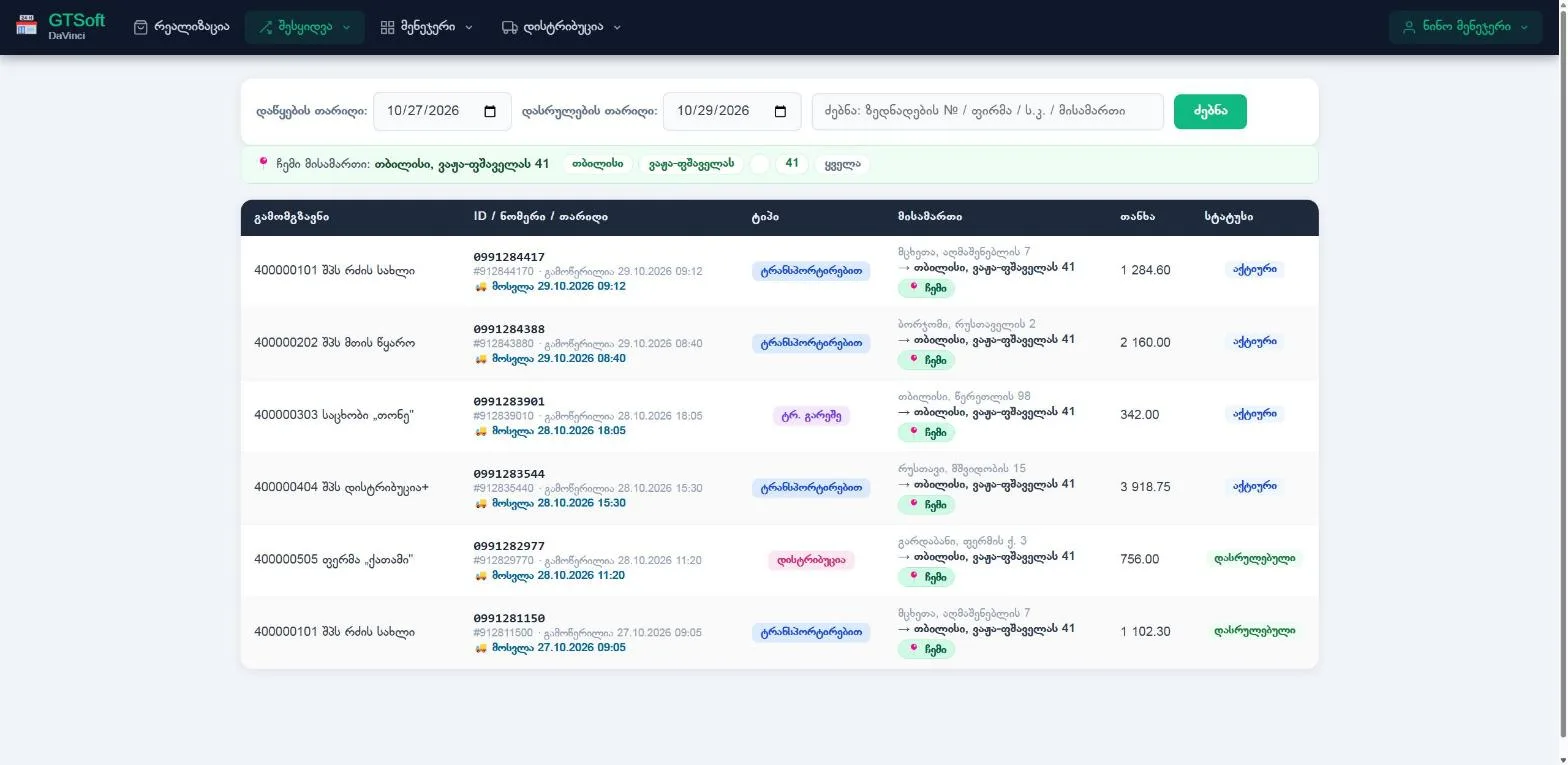The width and height of the screenshot is (1568, 765).
Task: Select the 41 address filter chip
Action: point(791,163)
